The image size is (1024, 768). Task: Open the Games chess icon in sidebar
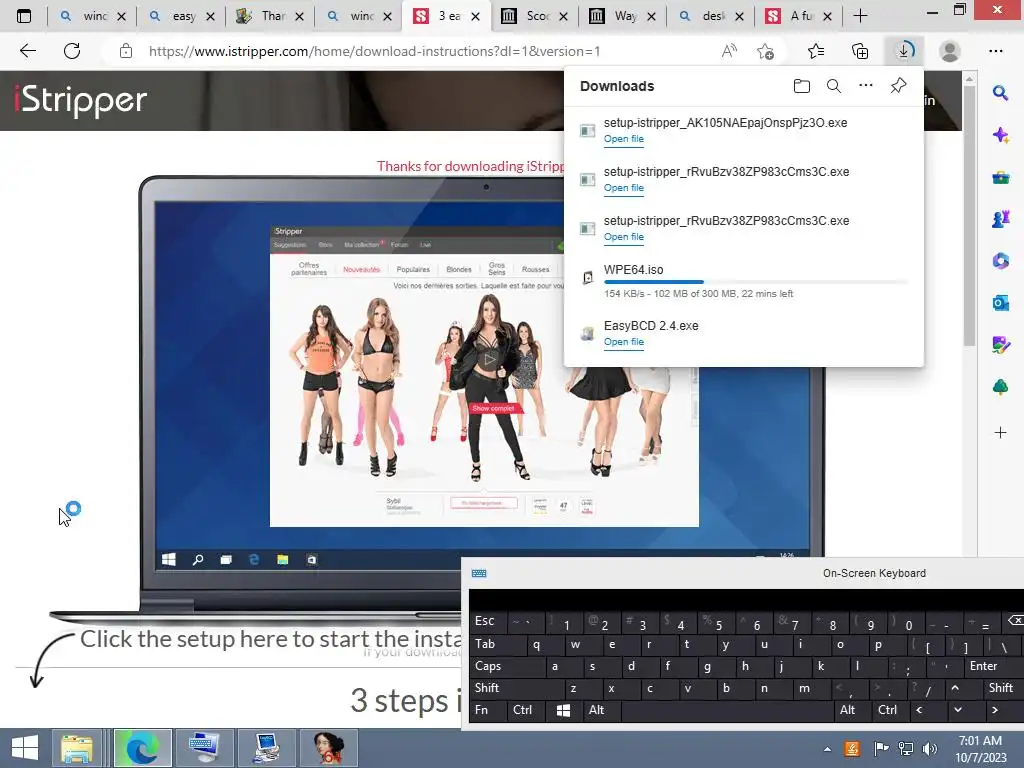[x=1000, y=219]
